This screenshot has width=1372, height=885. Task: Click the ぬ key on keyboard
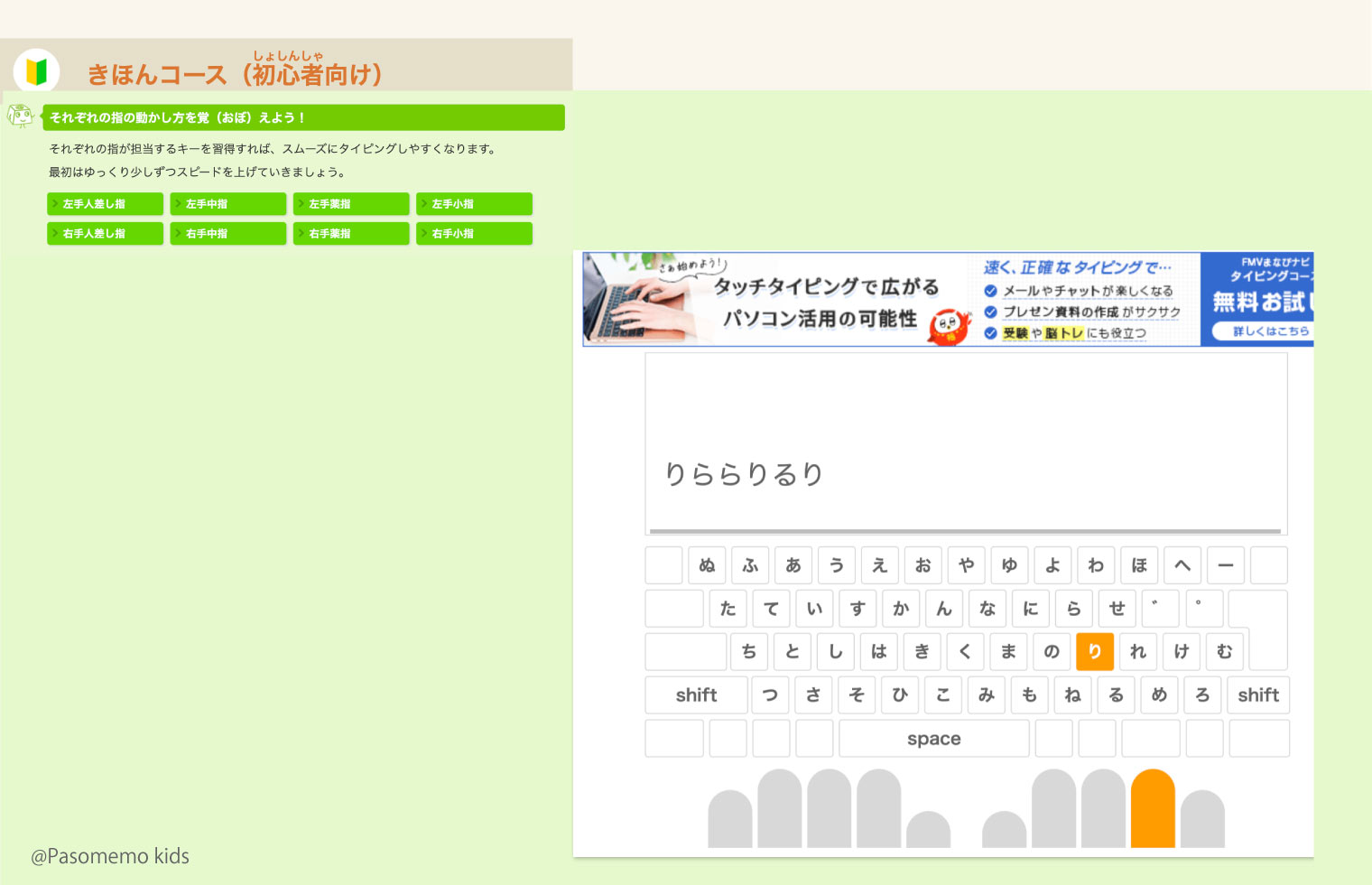coord(707,565)
